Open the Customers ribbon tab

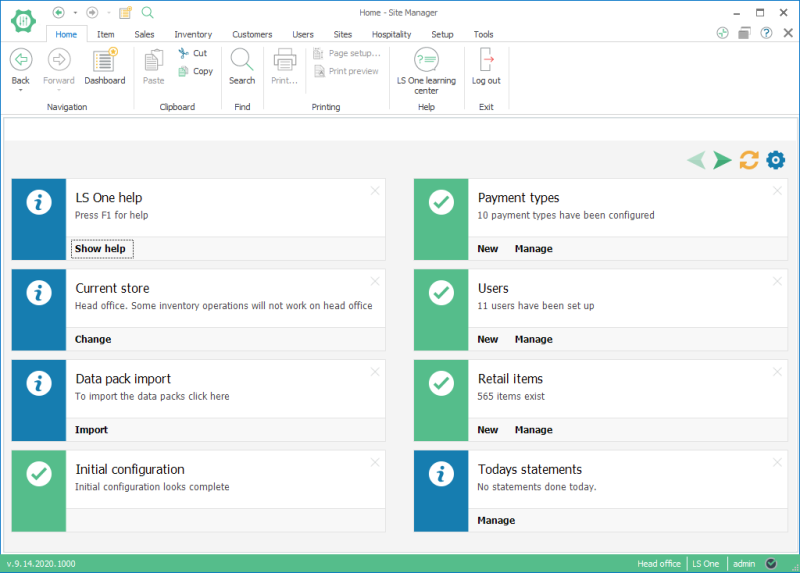[252, 34]
